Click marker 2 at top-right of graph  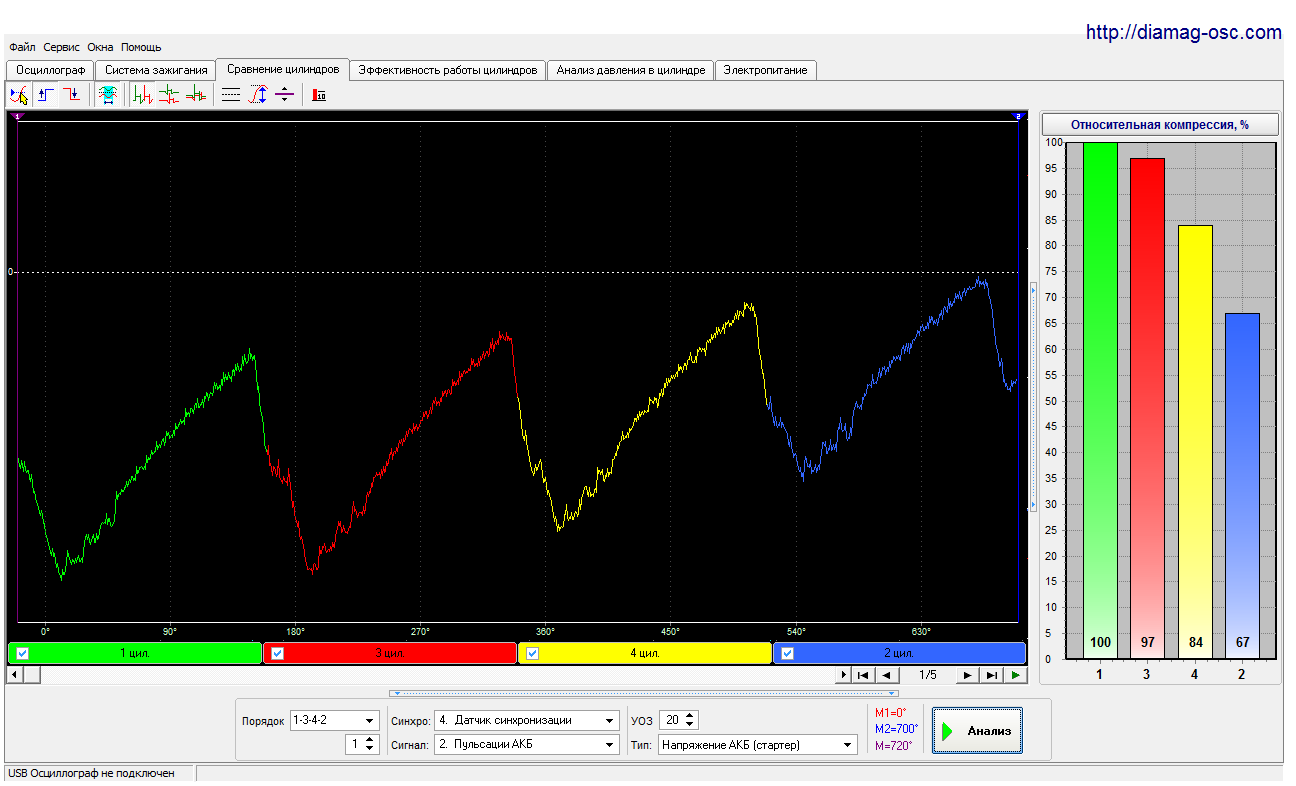tap(1018, 117)
